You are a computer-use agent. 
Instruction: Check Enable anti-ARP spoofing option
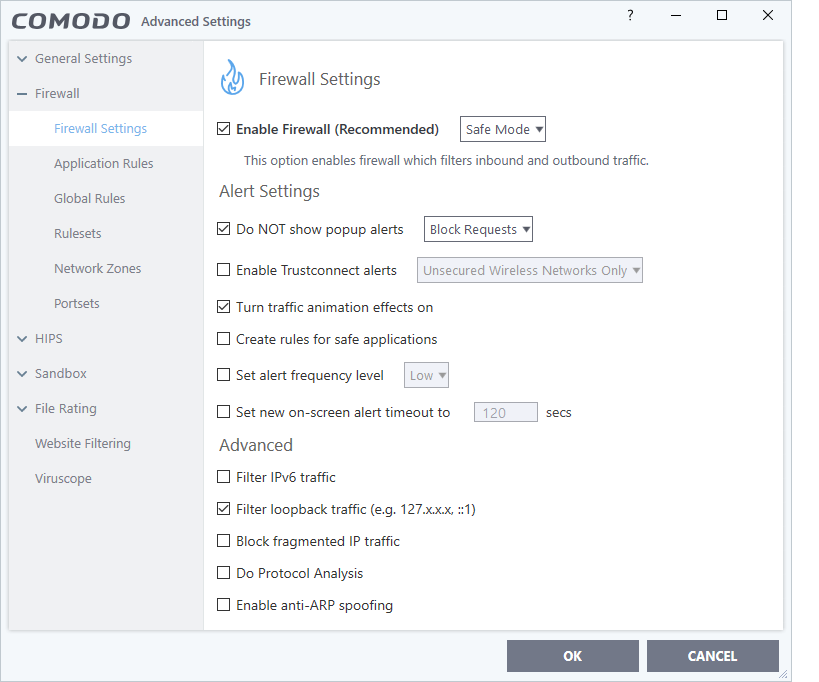coord(224,605)
